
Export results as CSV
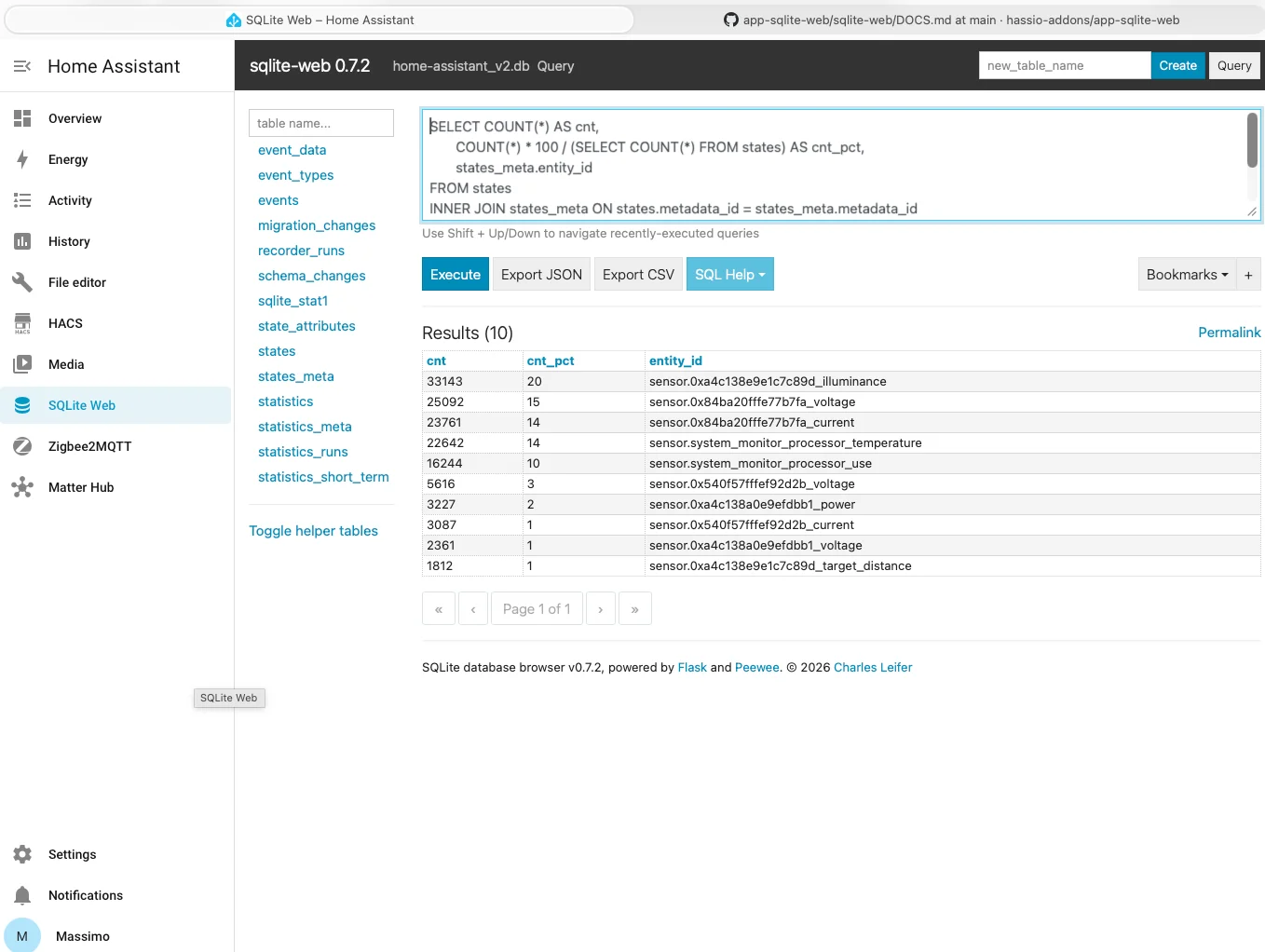pos(638,274)
